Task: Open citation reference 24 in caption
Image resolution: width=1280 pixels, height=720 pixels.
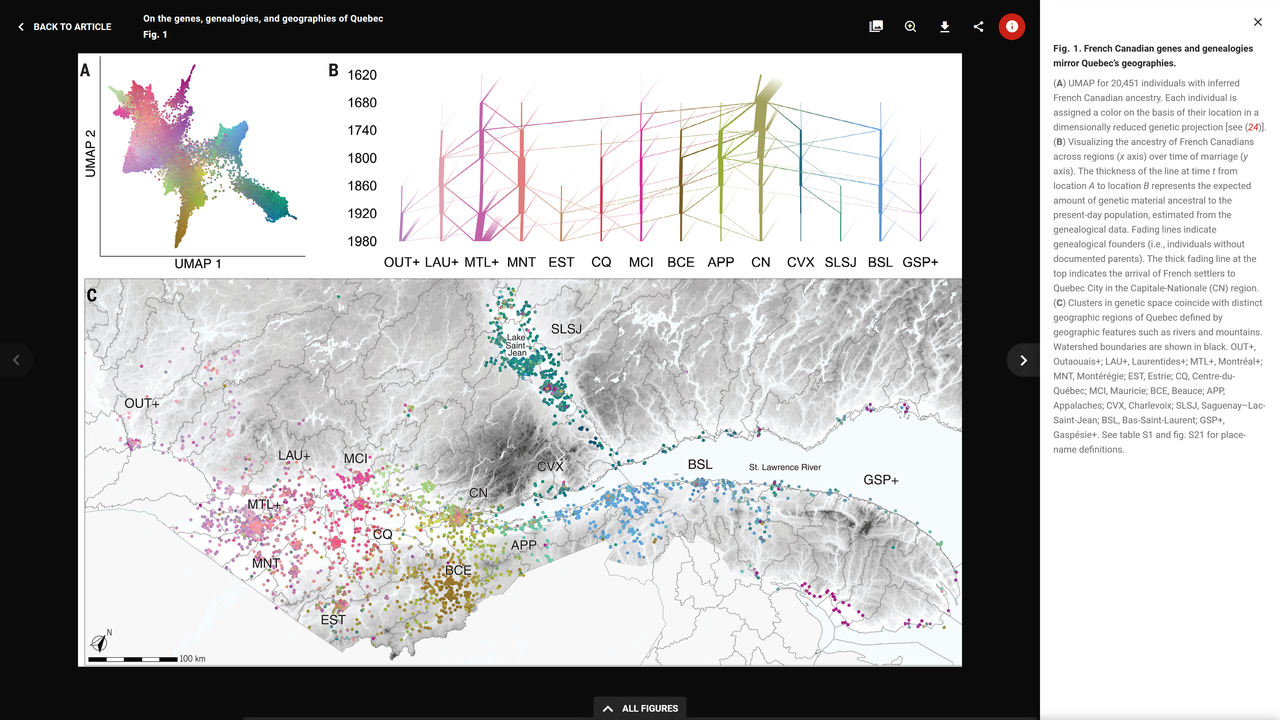Action: pyautogui.click(x=1253, y=127)
